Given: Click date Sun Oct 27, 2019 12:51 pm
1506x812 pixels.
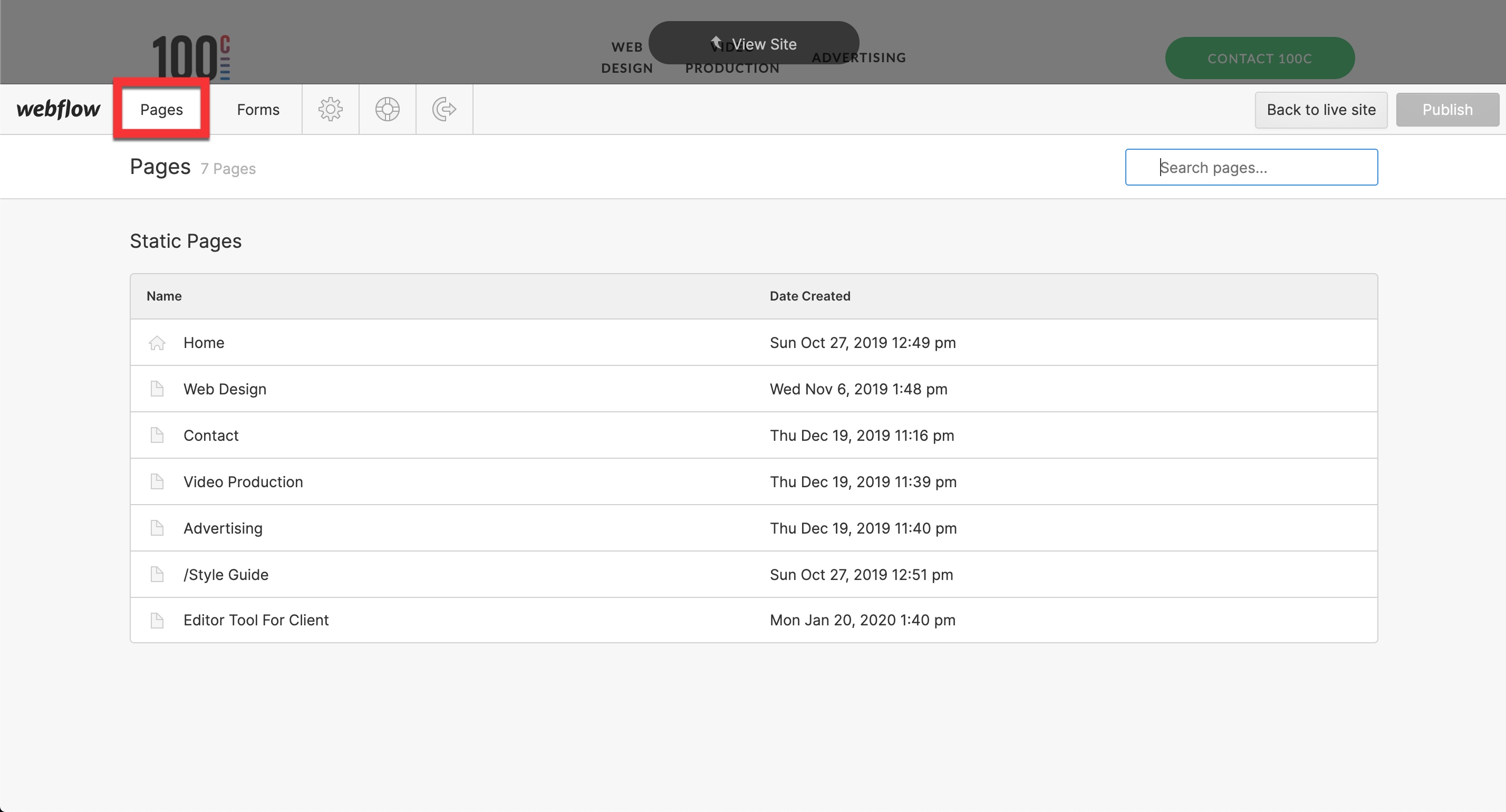Looking at the screenshot, I should click(x=861, y=574).
